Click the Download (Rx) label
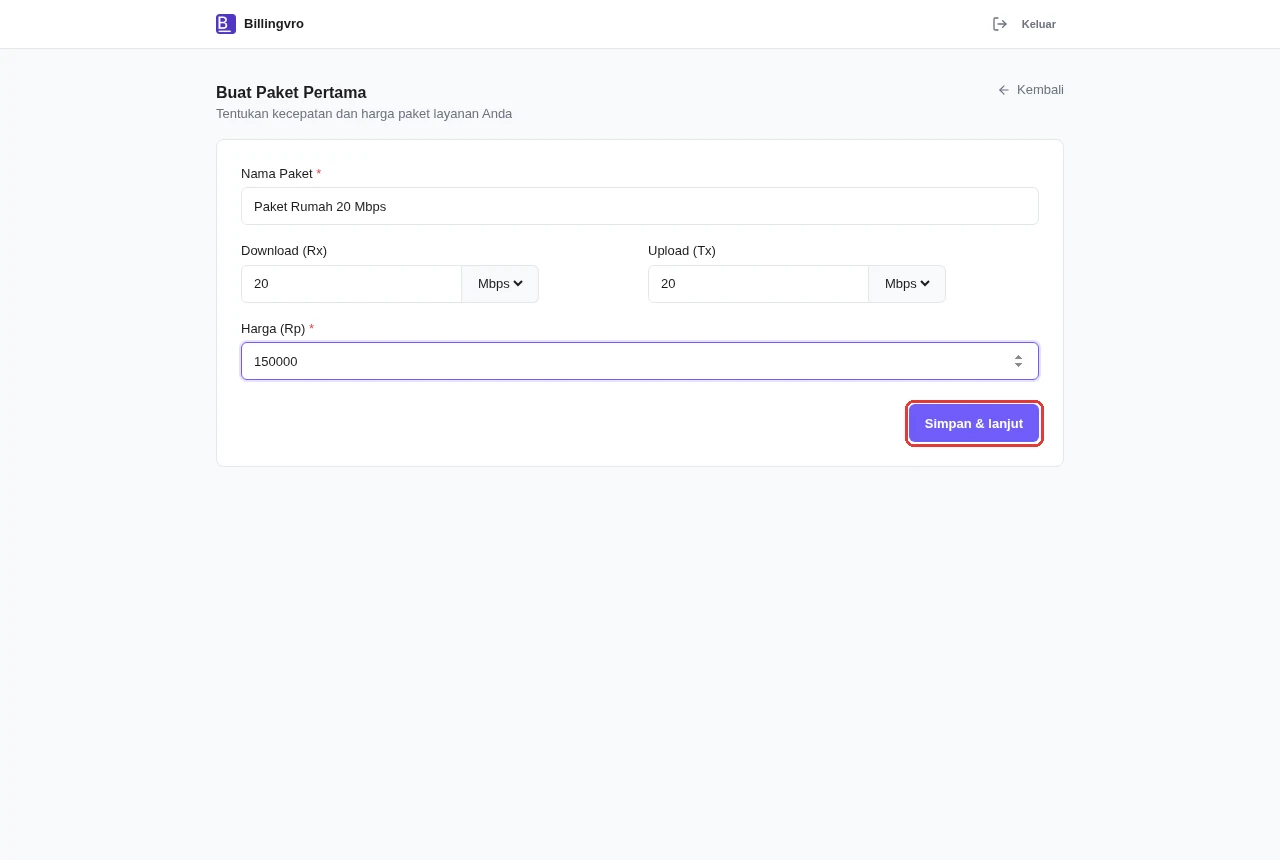 coord(284,251)
